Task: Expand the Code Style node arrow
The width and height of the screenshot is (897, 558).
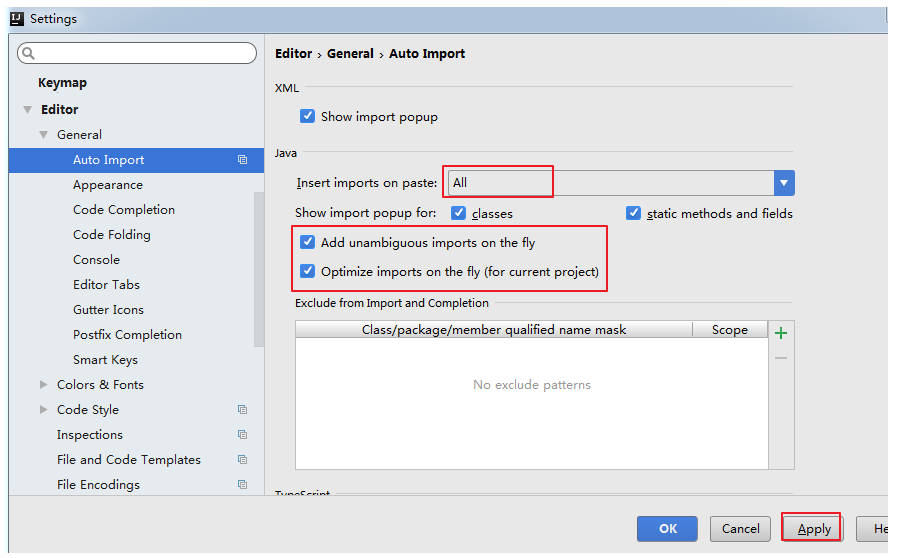Action: pyautogui.click(x=43, y=410)
